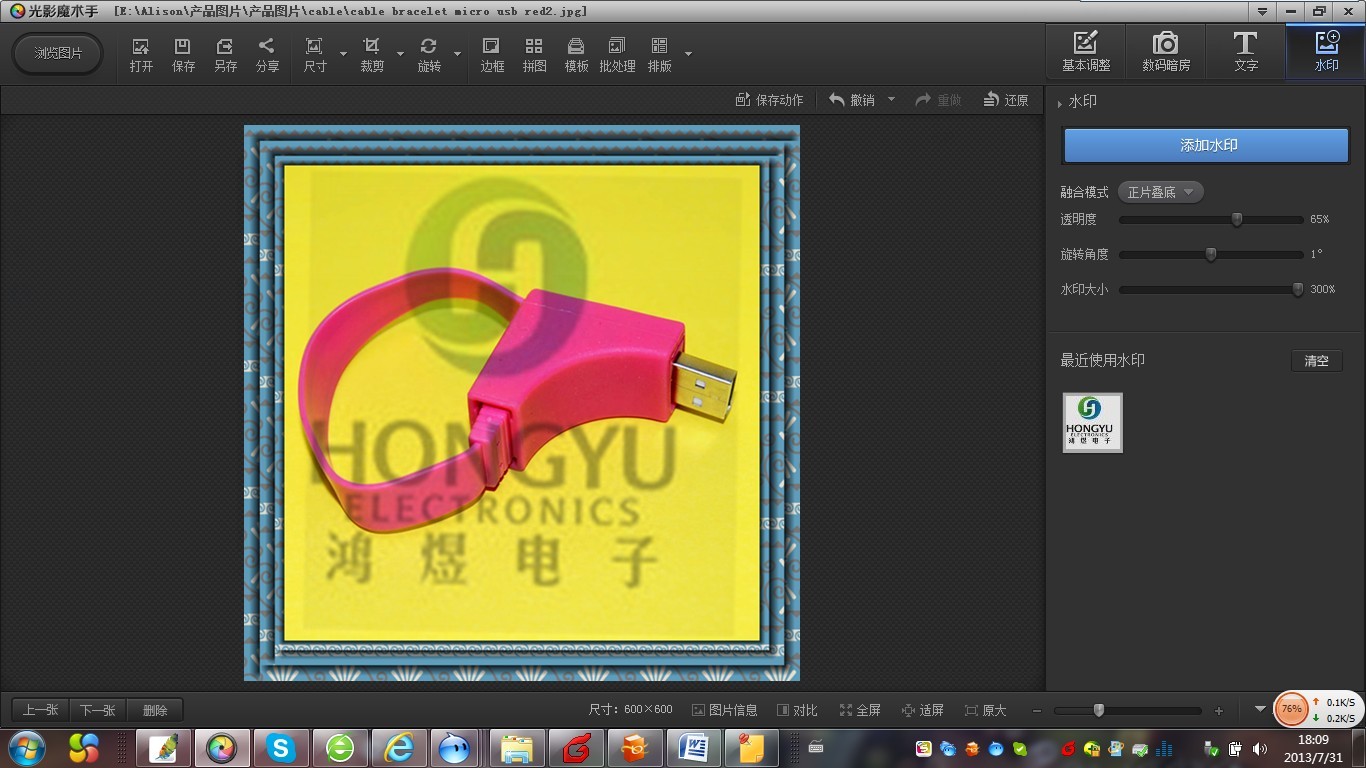Open the 边框 (Border) tool

[x=492, y=55]
